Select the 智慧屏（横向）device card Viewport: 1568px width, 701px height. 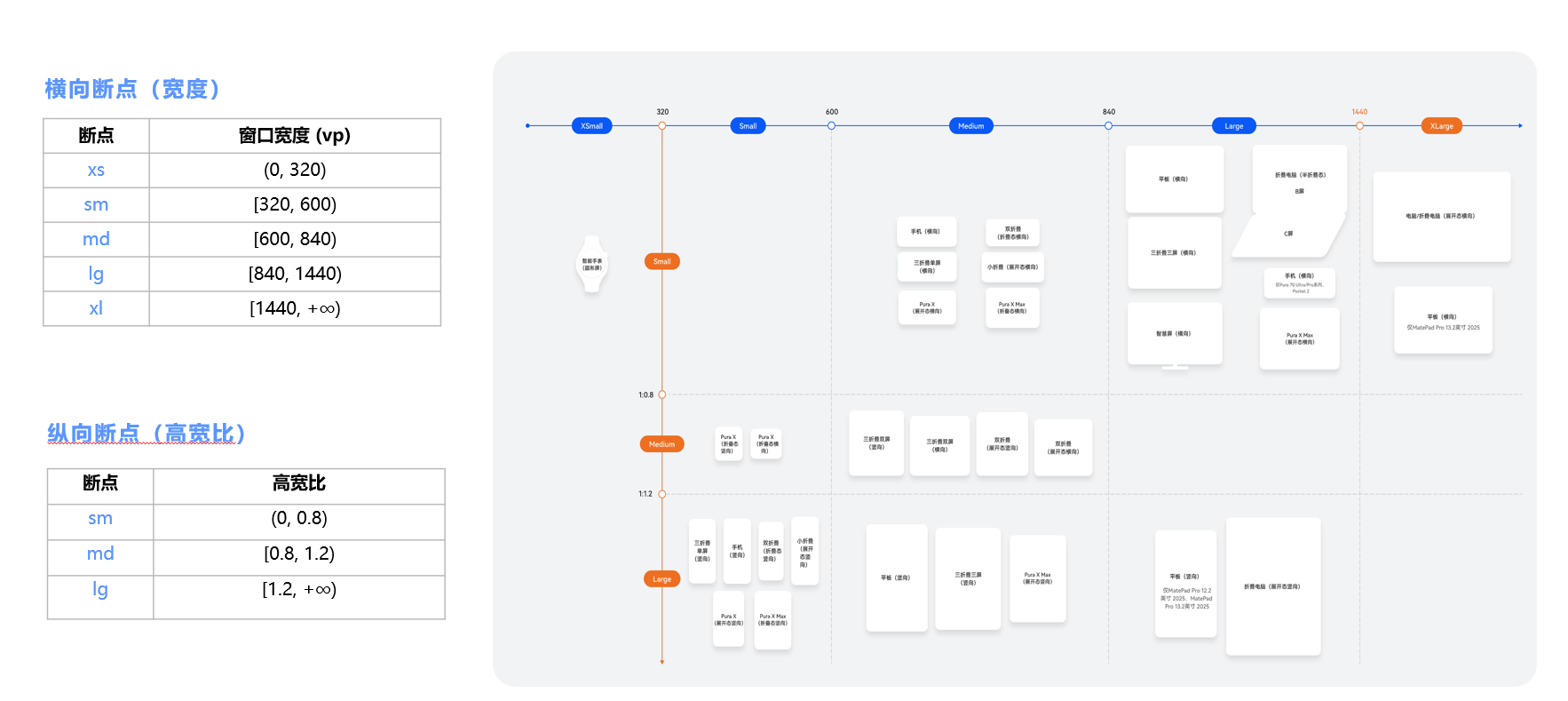(1175, 334)
